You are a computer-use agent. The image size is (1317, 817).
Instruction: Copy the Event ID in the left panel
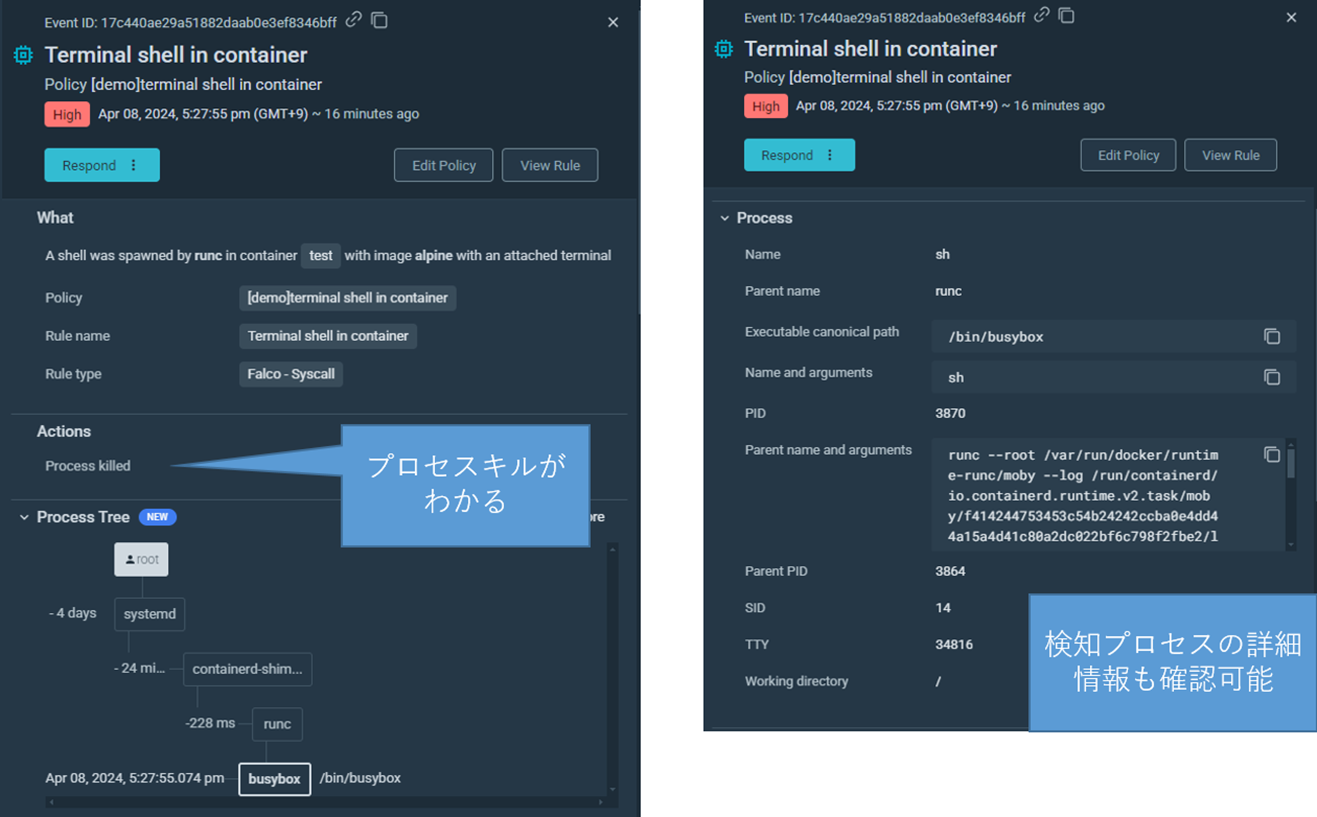coord(379,19)
